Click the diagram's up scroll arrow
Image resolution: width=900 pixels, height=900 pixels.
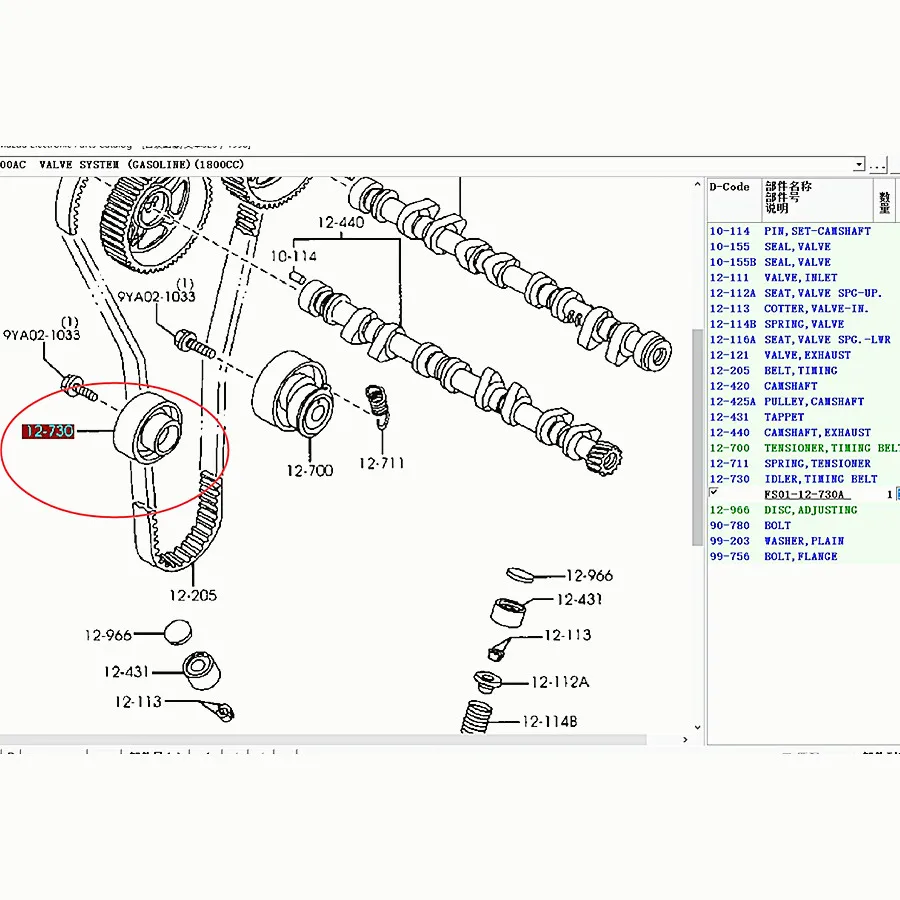coord(697,184)
